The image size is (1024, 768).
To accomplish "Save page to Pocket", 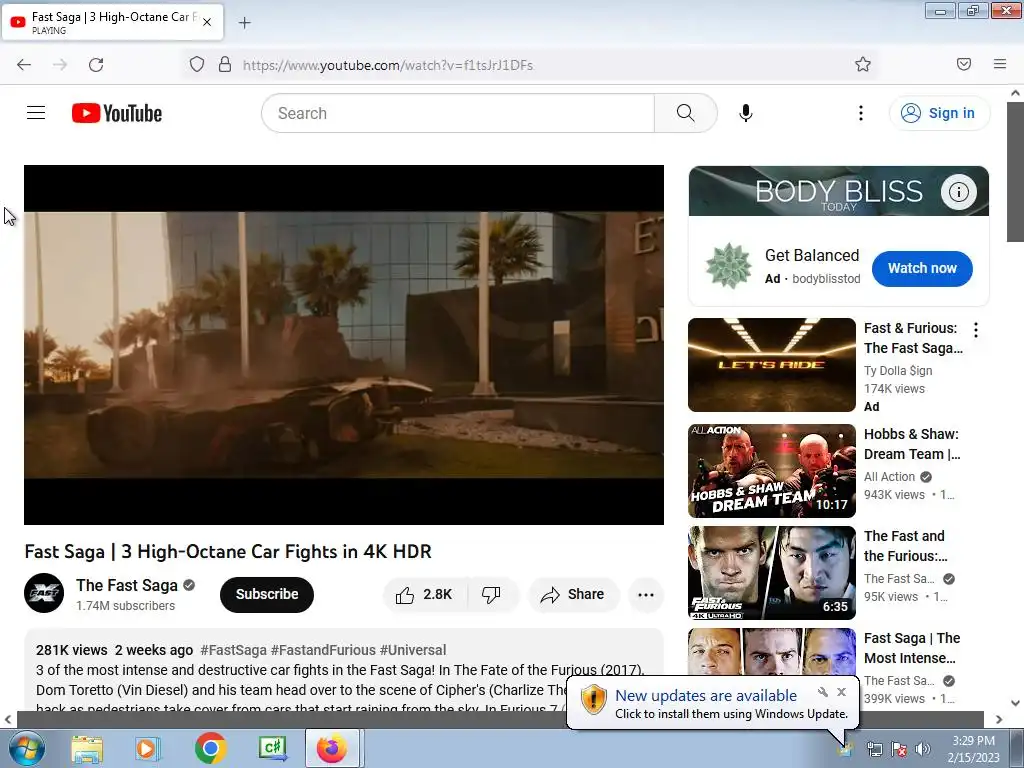I will tap(964, 64).
